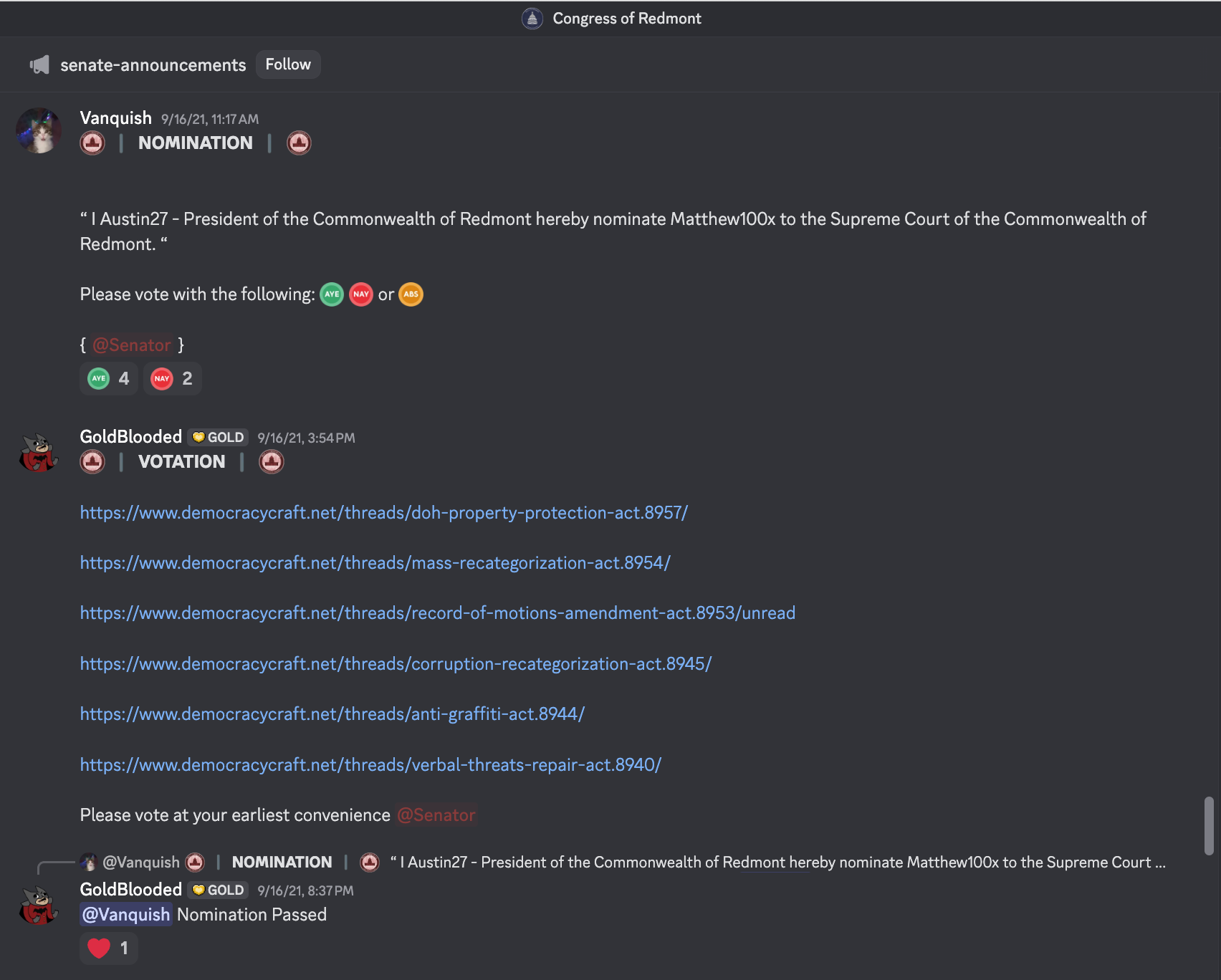Click the Congress of Redmont server icon
The image size is (1221, 980).
(x=532, y=19)
